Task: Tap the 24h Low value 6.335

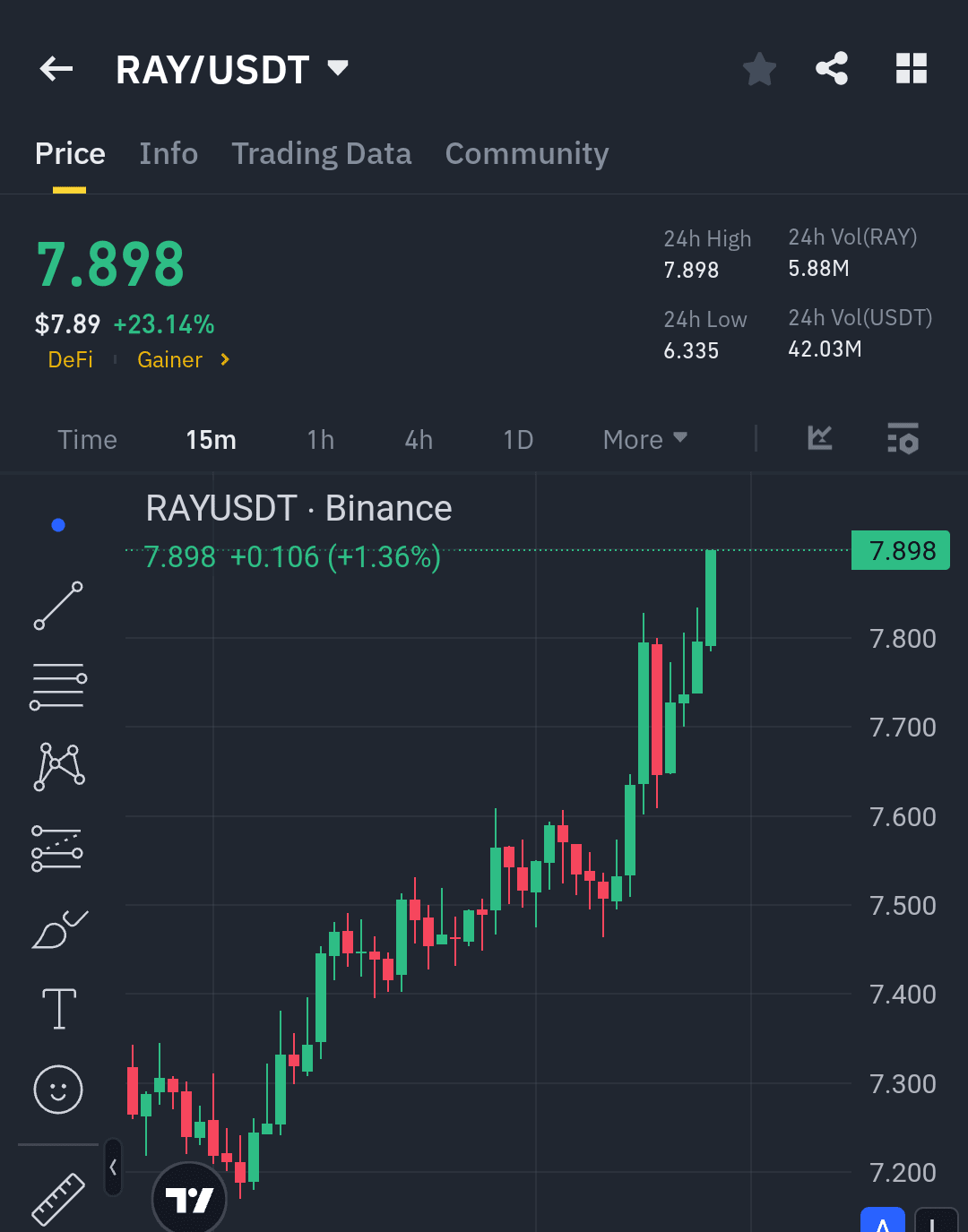Action: [691, 350]
